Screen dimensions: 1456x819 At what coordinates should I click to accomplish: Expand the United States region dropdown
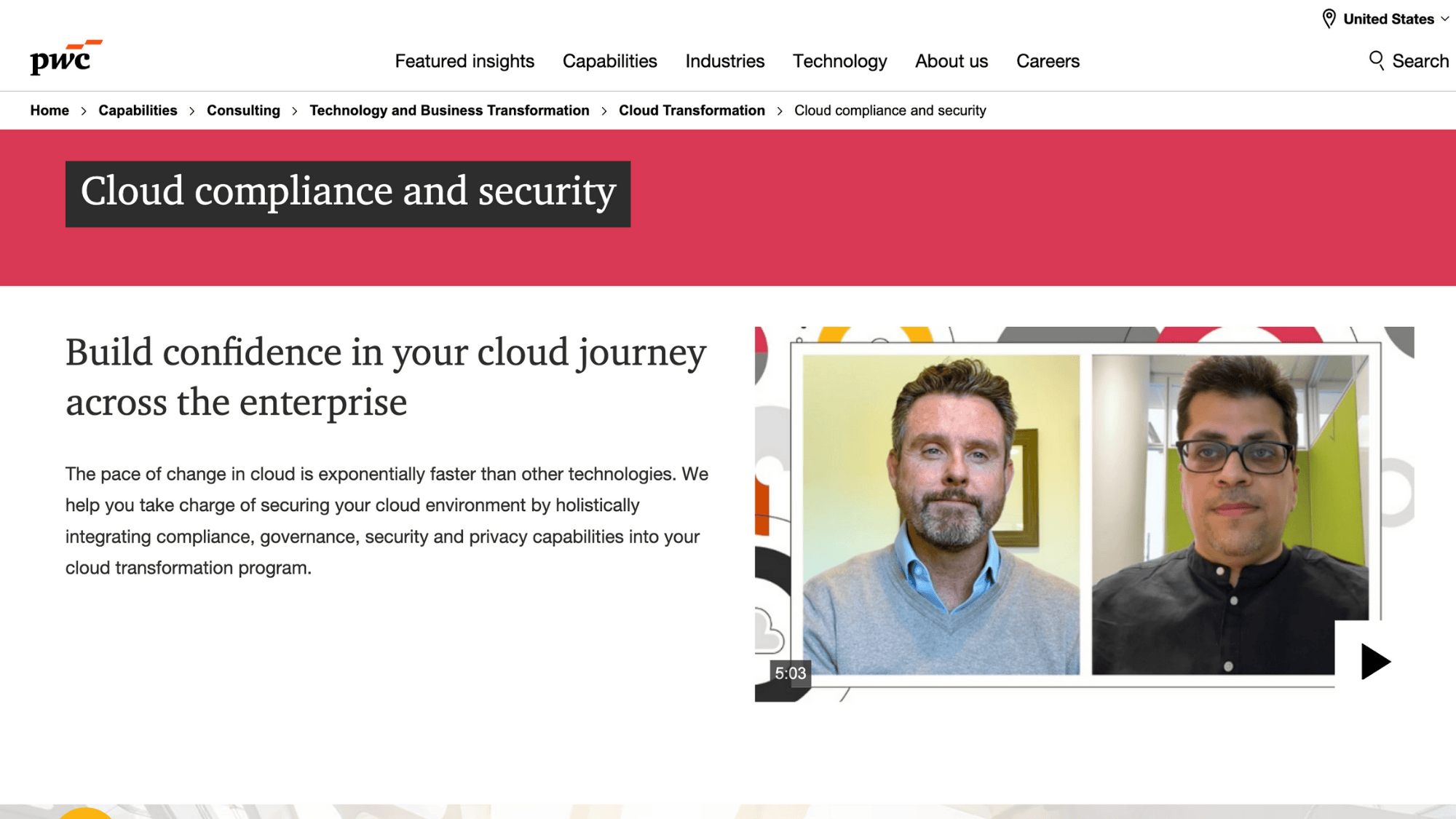pos(1388,19)
